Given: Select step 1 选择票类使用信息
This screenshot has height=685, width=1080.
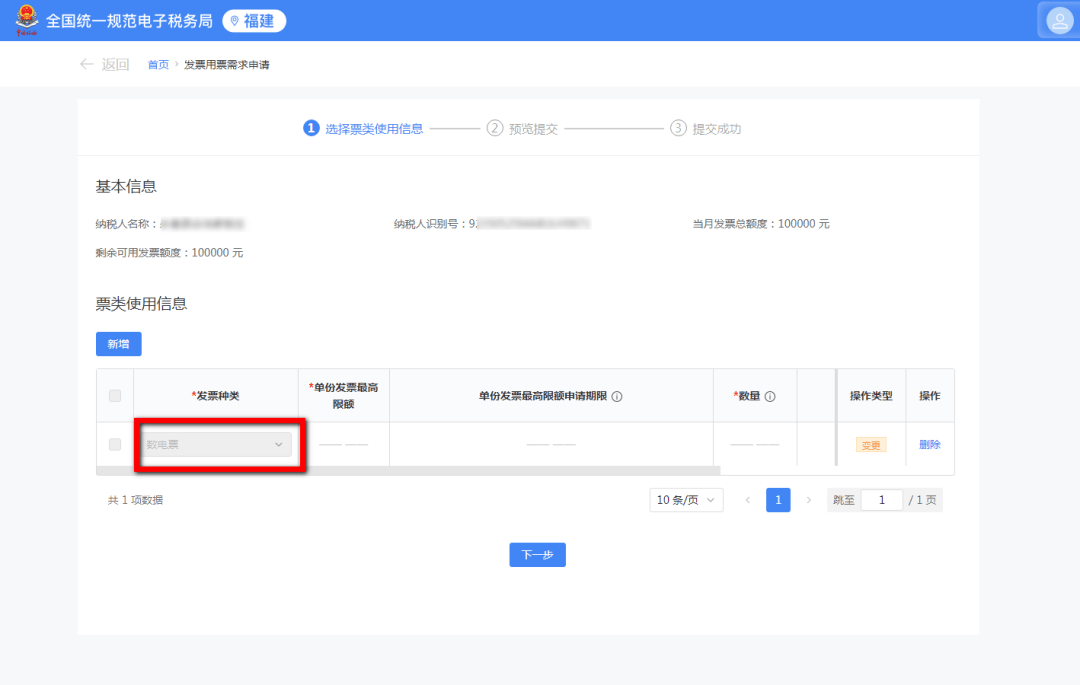Looking at the screenshot, I should point(363,128).
